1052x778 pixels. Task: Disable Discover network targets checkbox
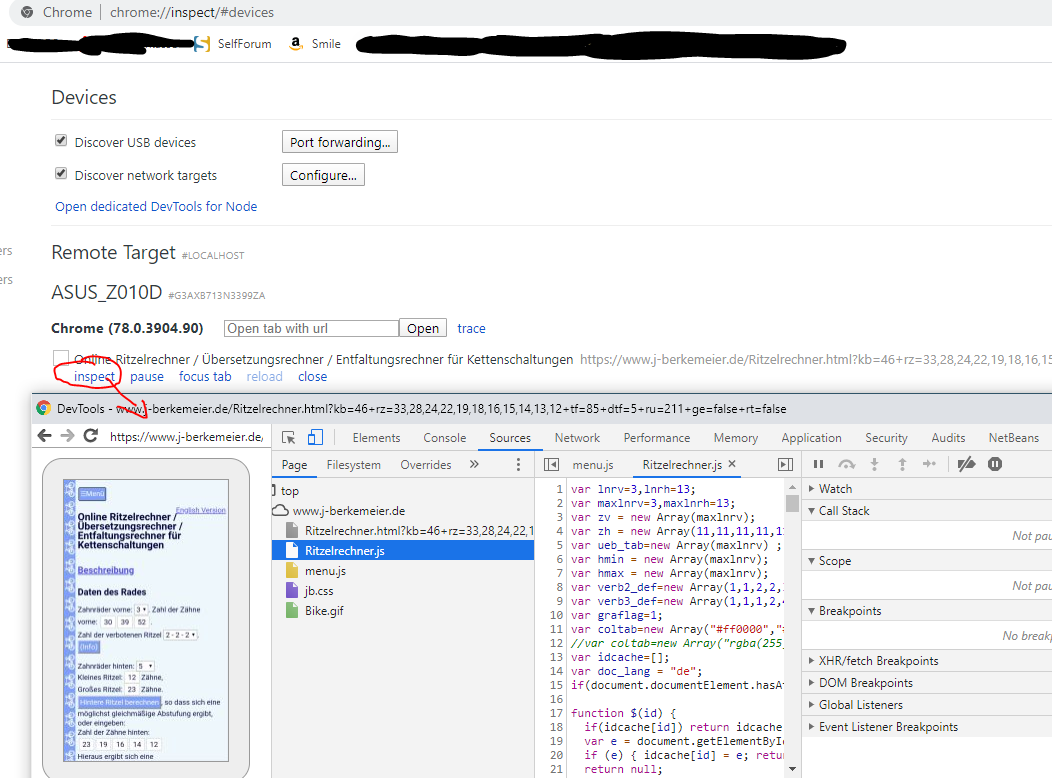click(61, 175)
